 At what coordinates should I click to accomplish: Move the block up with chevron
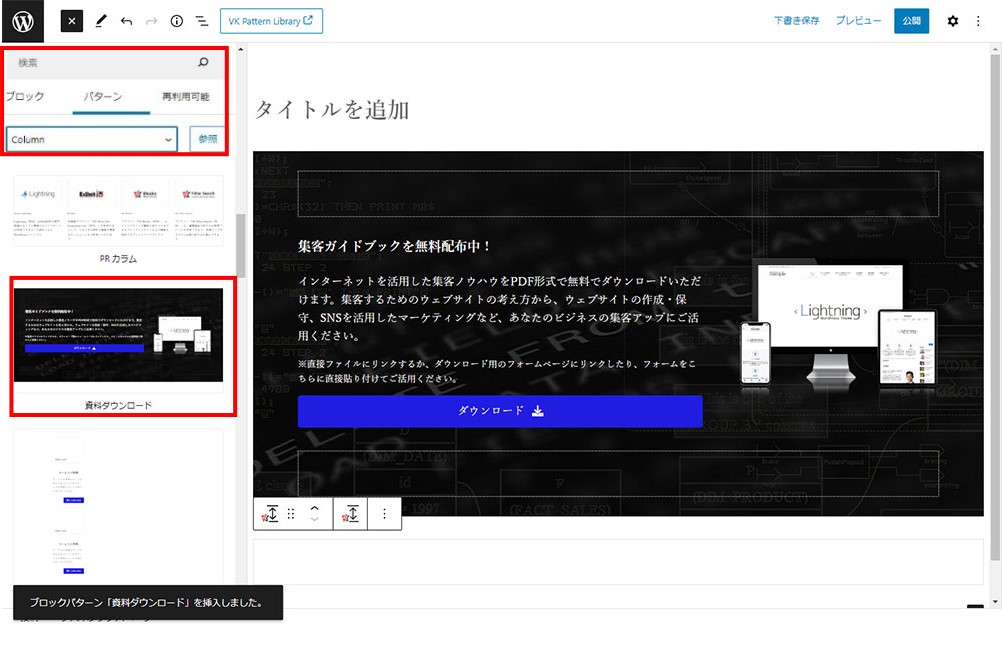pos(315,508)
